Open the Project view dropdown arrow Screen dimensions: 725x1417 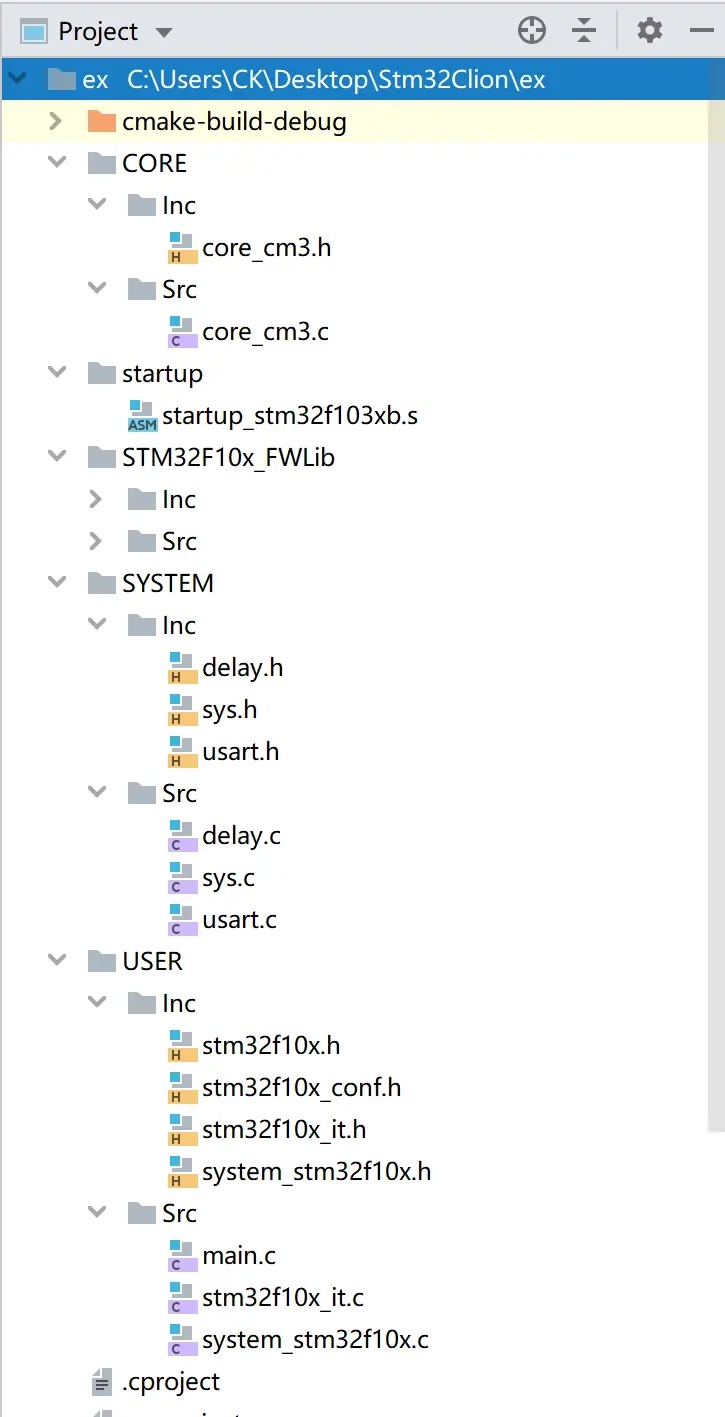[163, 32]
